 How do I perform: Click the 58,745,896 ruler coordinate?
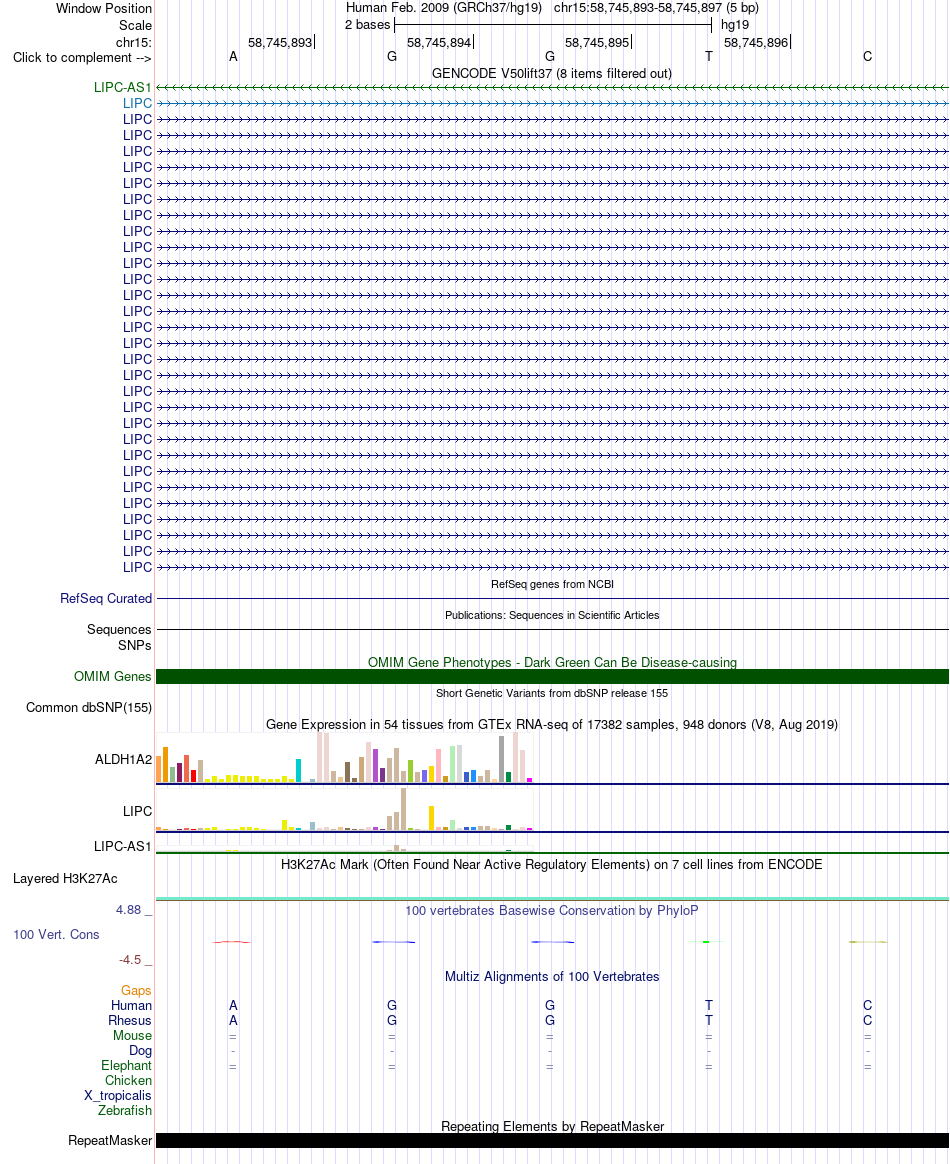tap(756, 42)
